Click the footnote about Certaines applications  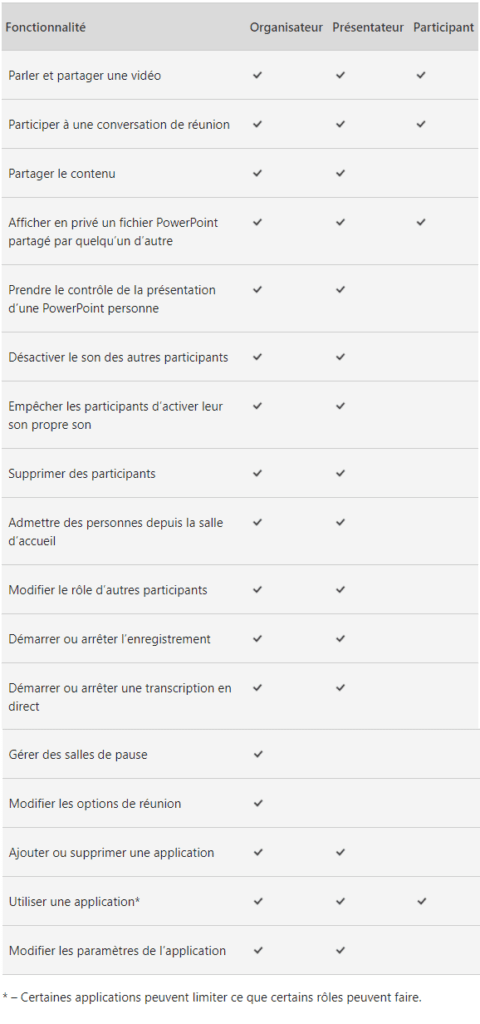[212, 997]
